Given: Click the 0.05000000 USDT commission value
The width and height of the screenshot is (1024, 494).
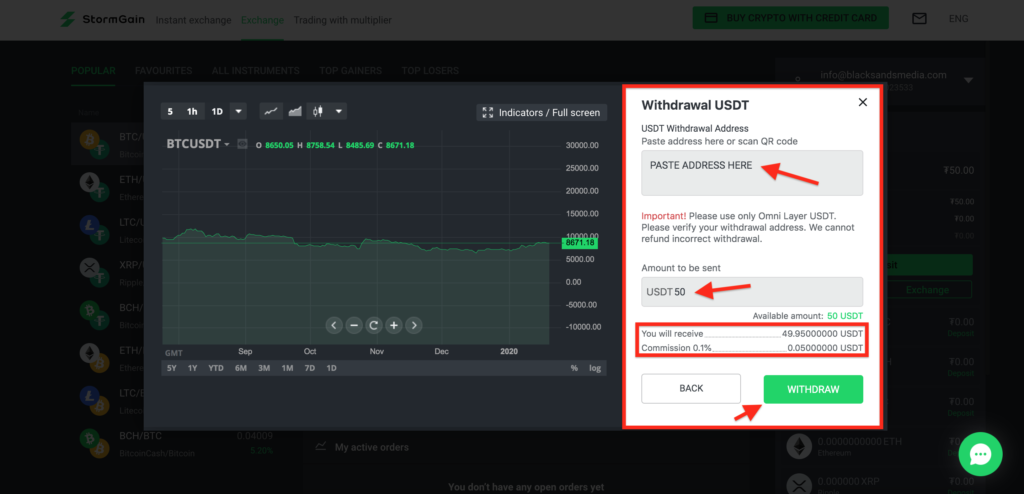Looking at the screenshot, I should click(x=825, y=348).
